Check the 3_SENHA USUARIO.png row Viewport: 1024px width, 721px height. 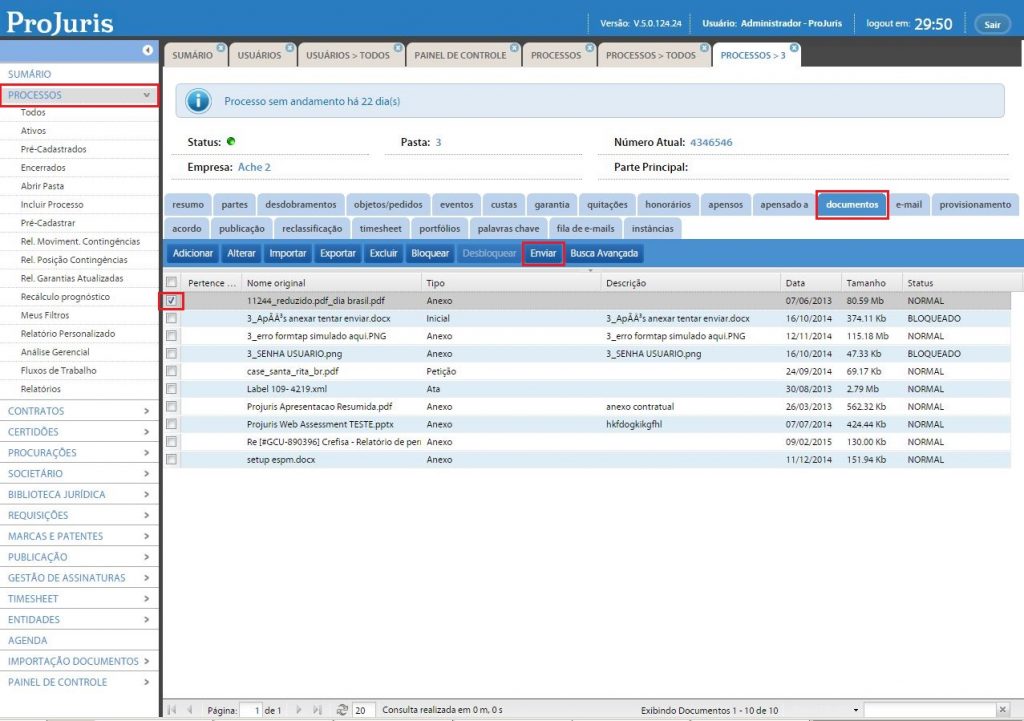[171, 353]
